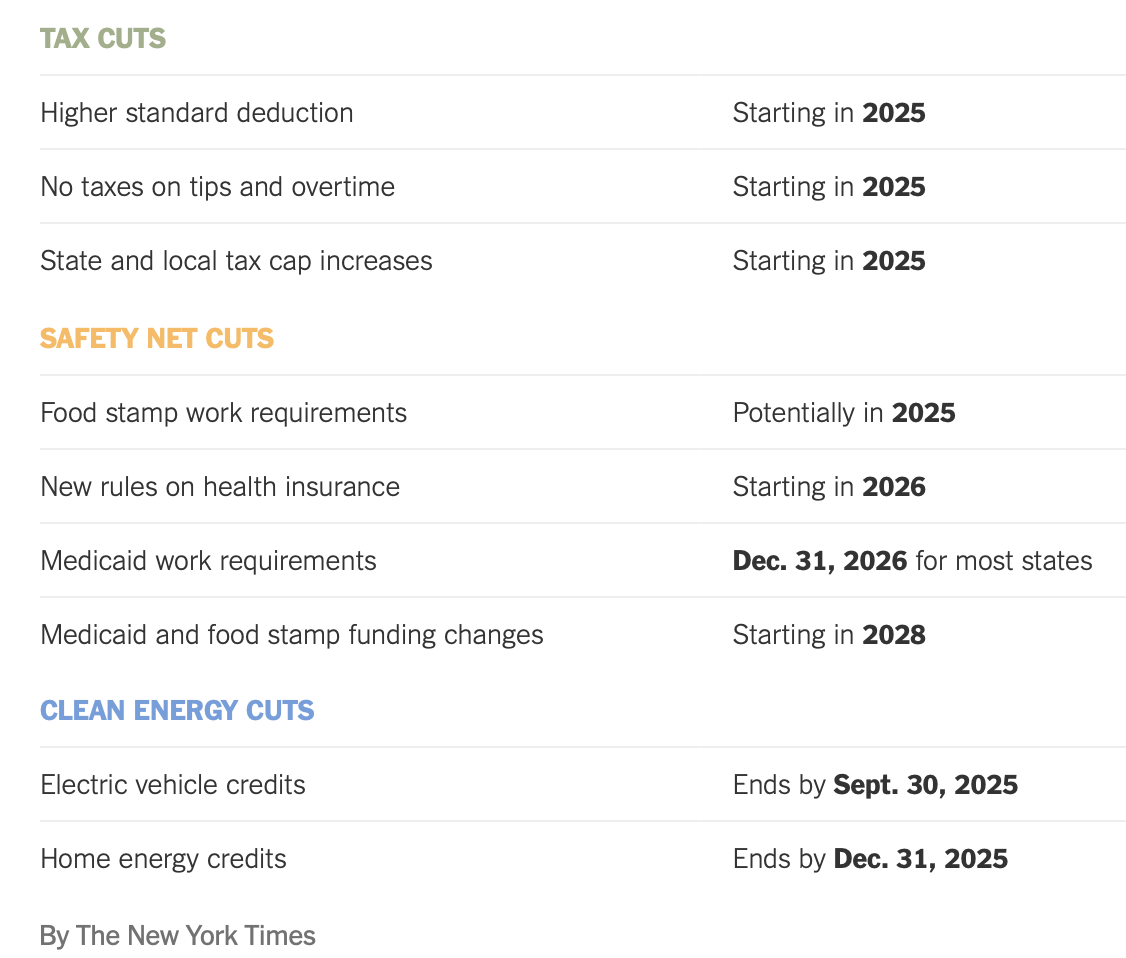
Task: Click the TAX CUTS section heading
Action: coord(103,39)
